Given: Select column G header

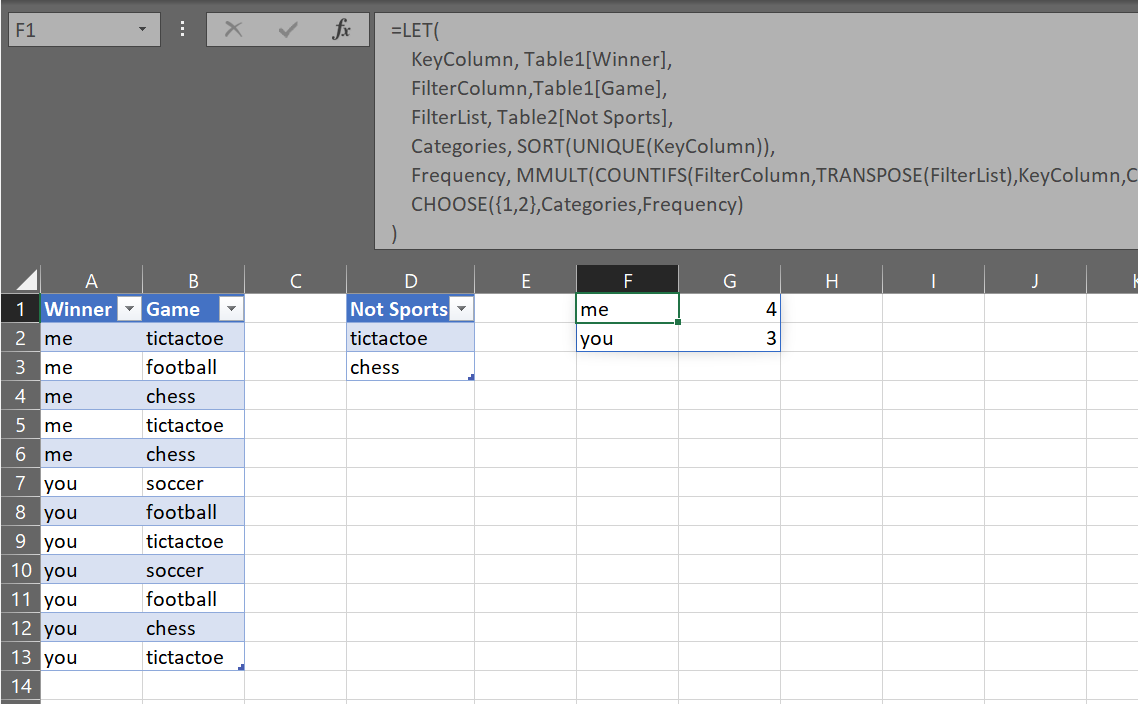Looking at the screenshot, I should click(x=730, y=280).
